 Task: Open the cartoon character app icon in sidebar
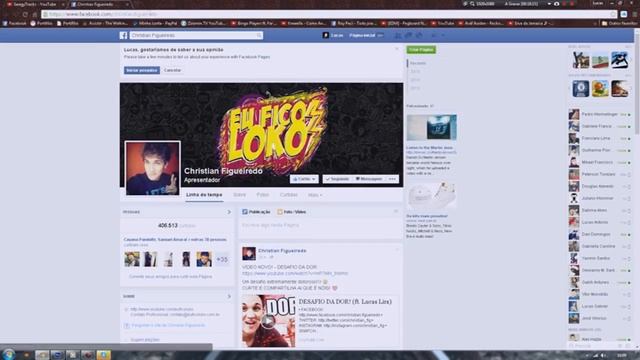600,89
